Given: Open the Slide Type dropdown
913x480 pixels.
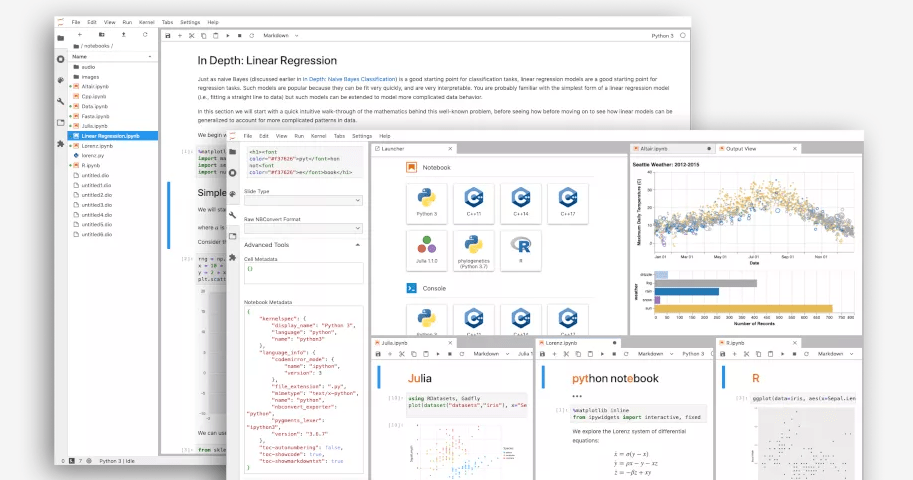Looking at the screenshot, I should coord(303,200).
